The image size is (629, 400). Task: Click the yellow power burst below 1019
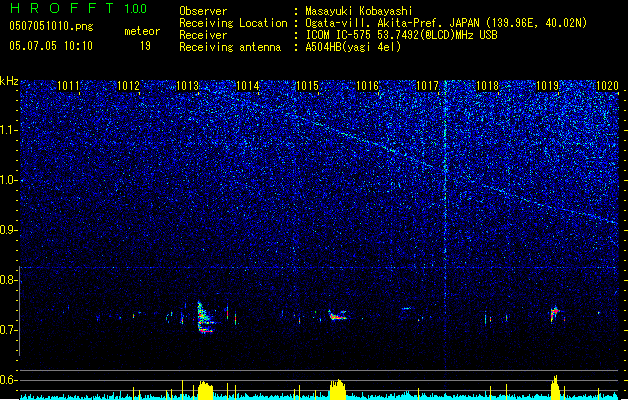555,388
